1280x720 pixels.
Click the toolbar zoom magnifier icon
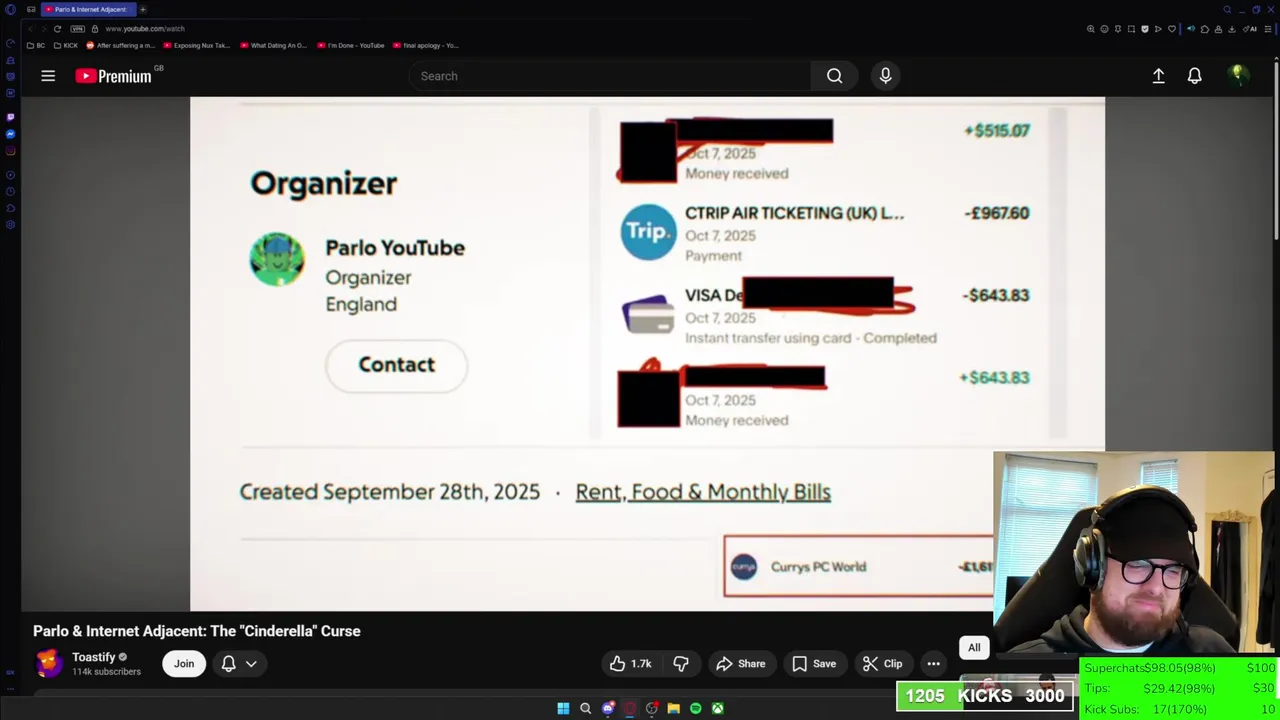(1091, 29)
